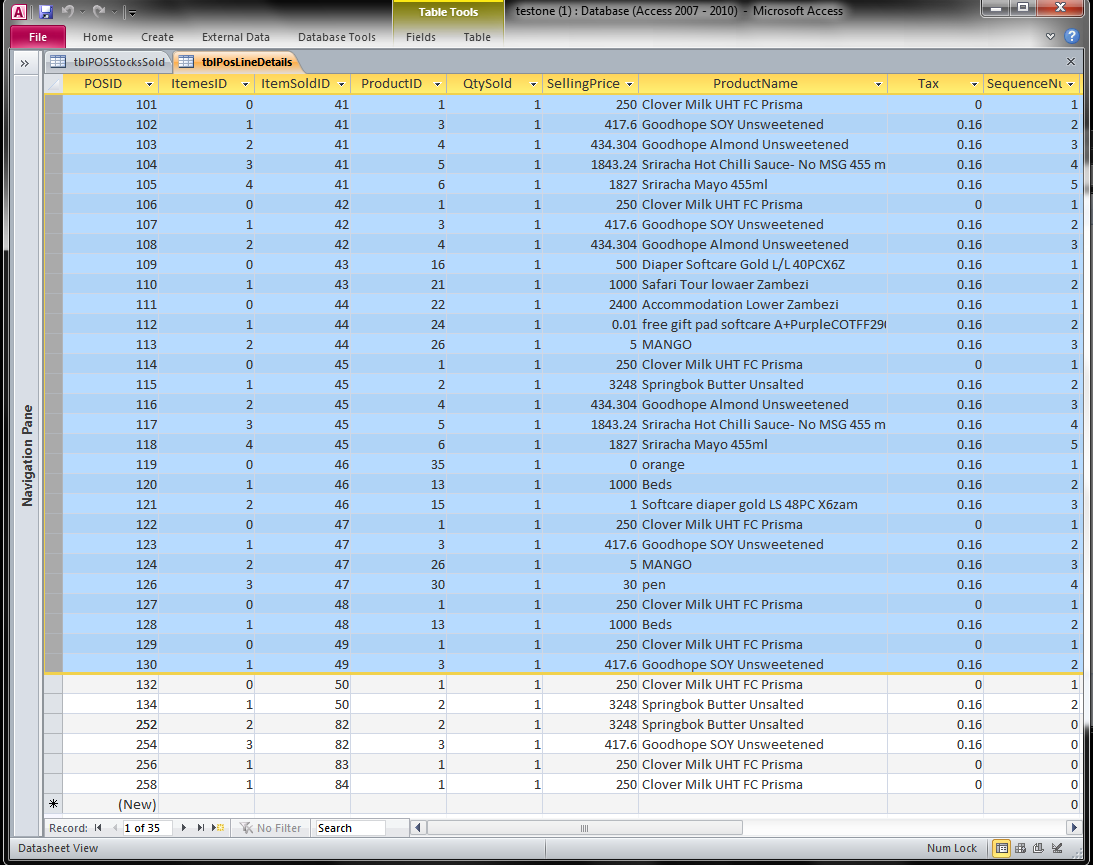Go to the first record
Image resolution: width=1093 pixels, height=865 pixels.
pyautogui.click(x=98, y=828)
